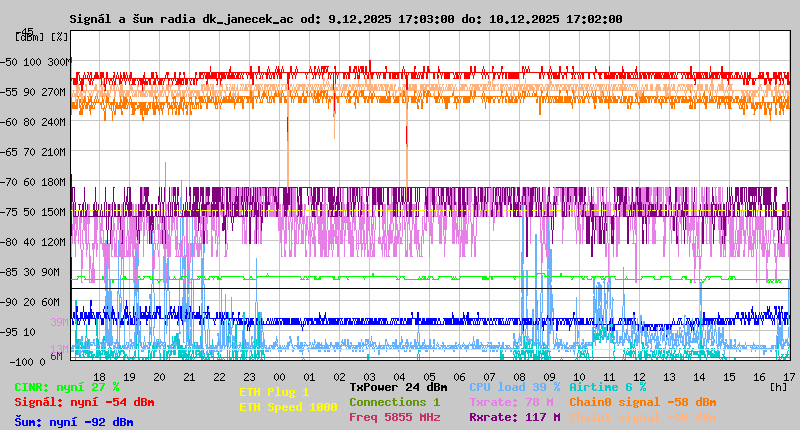Select the 'Rxrate: 117 M' legend entry
Viewport: 800px width, 430px height.
(515, 417)
